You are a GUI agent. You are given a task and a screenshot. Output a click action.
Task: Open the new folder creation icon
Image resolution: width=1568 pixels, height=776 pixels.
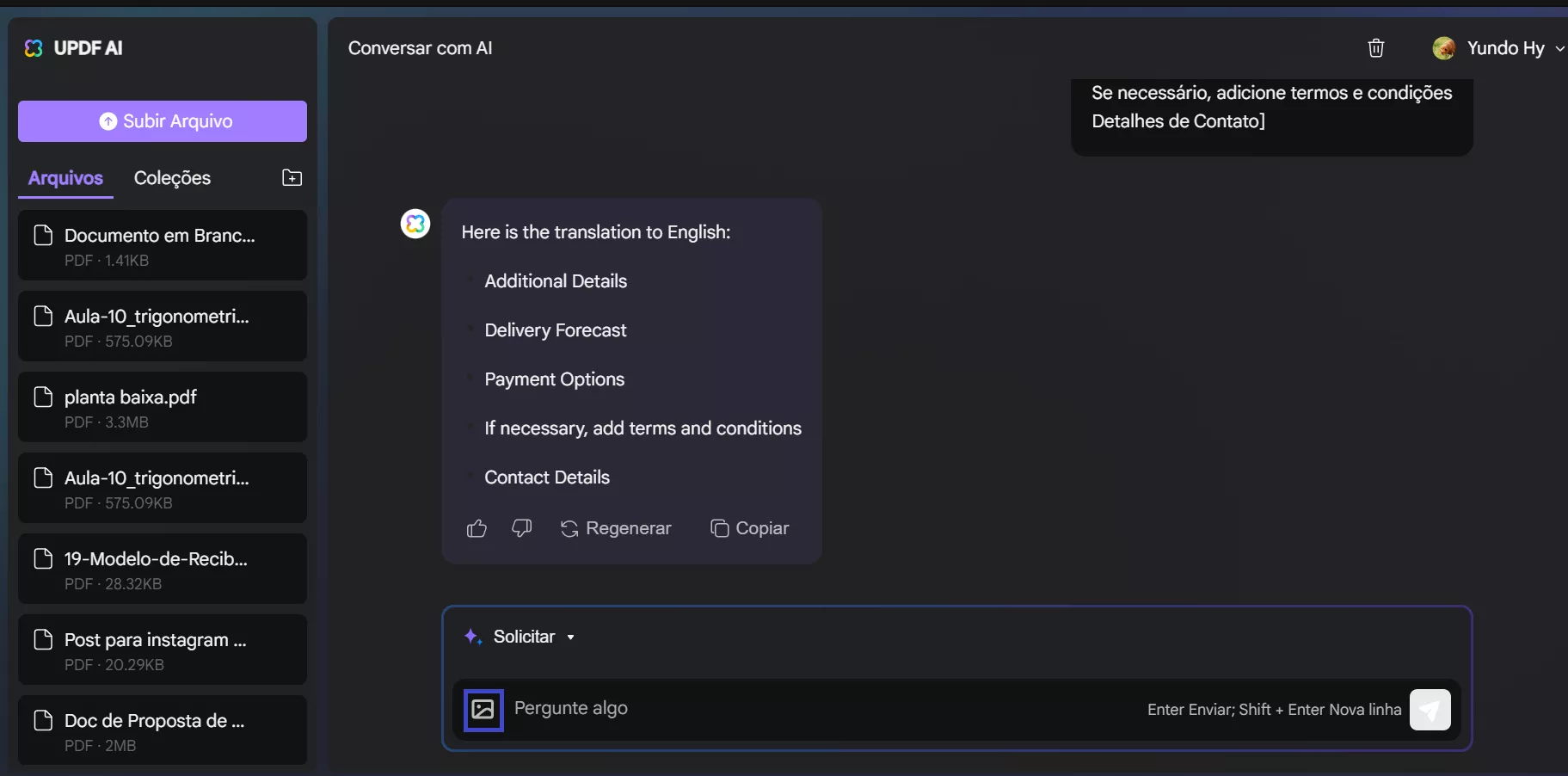292,178
